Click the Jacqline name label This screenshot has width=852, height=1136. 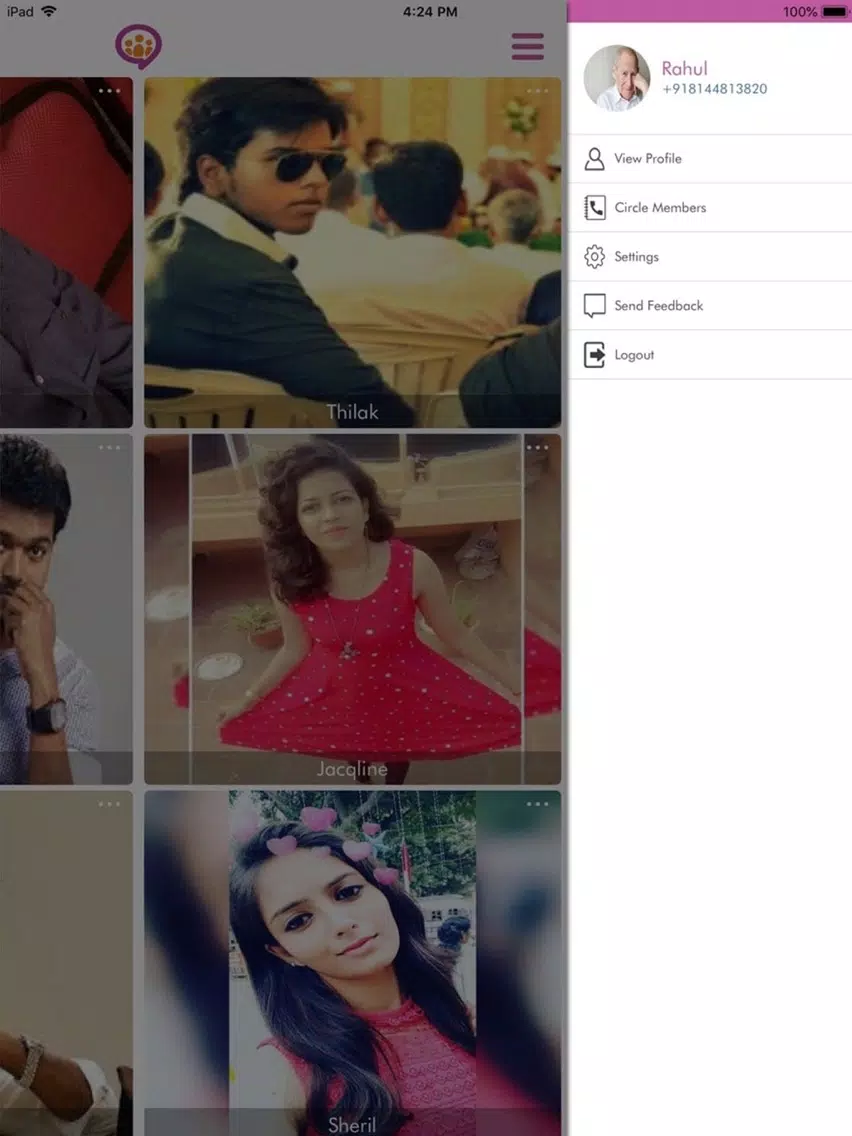pos(352,769)
